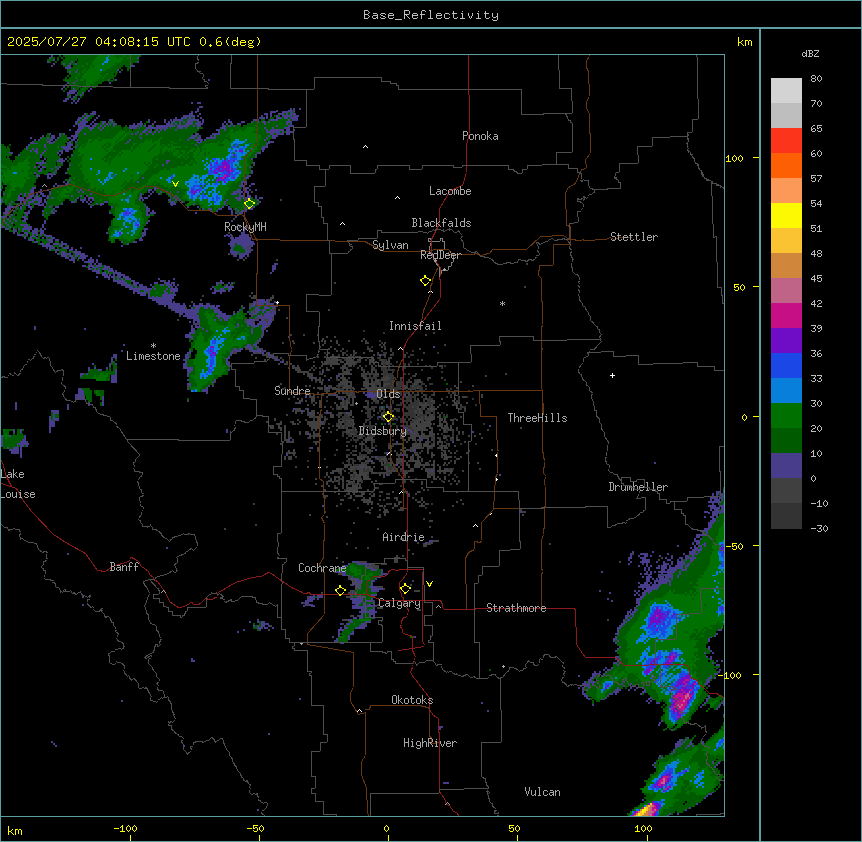Click the RockyMH label
Image resolution: width=862 pixels, height=842 pixels.
[245, 226]
